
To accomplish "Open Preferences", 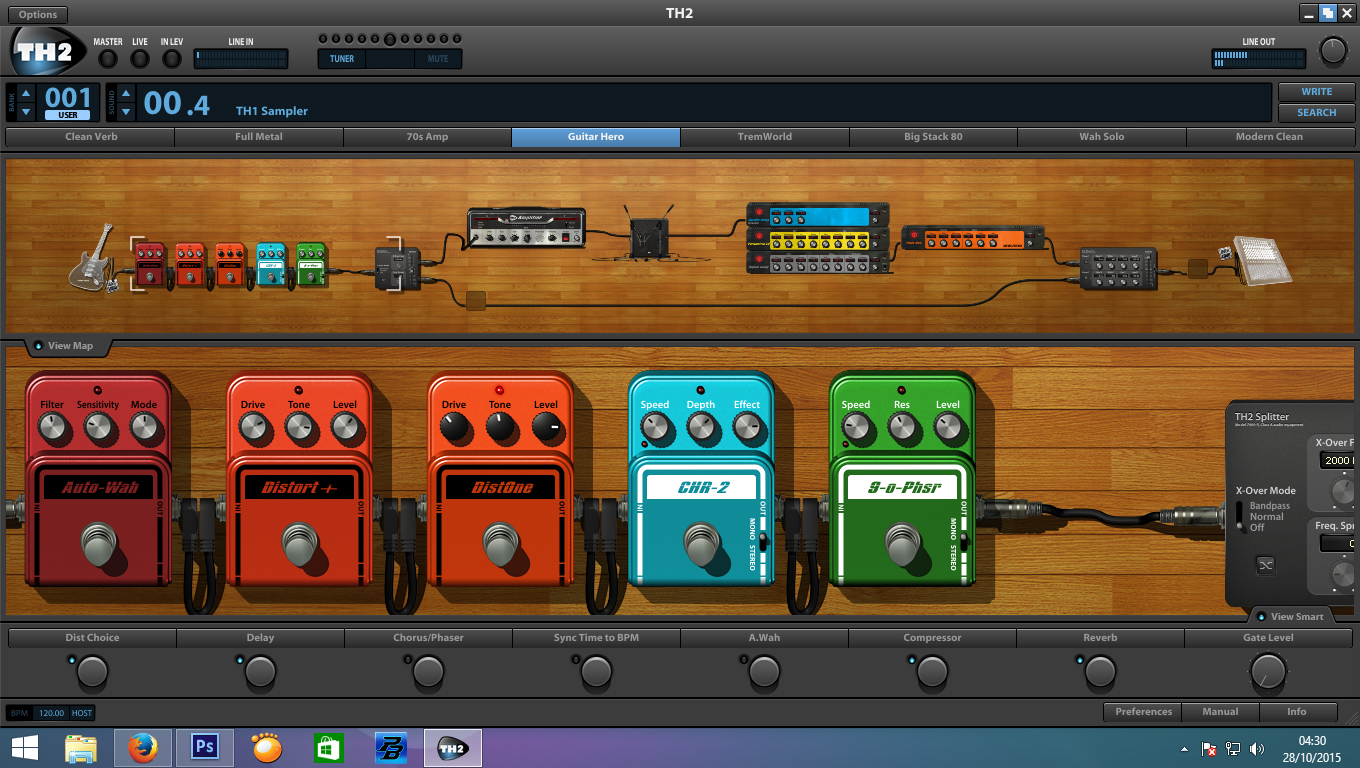I will [1143, 712].
